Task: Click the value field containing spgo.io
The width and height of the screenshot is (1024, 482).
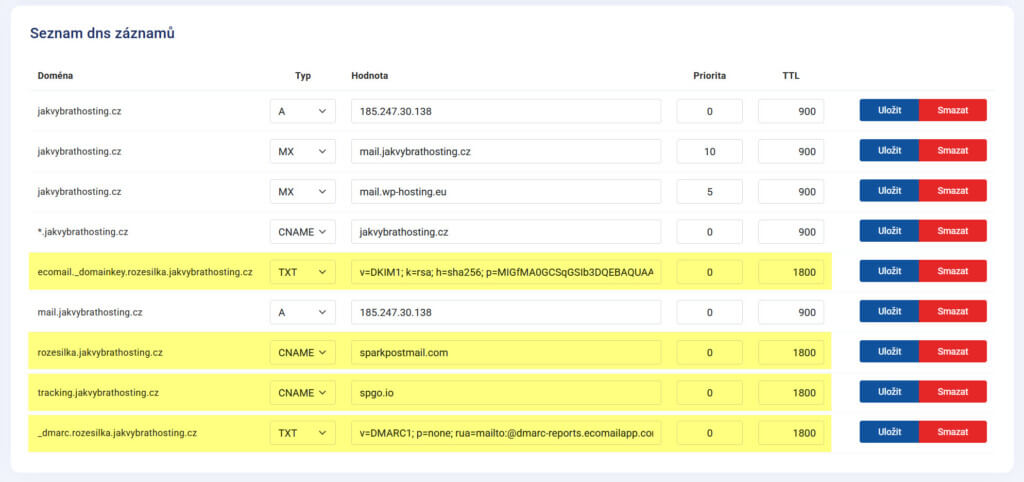Action: [506, 392]
